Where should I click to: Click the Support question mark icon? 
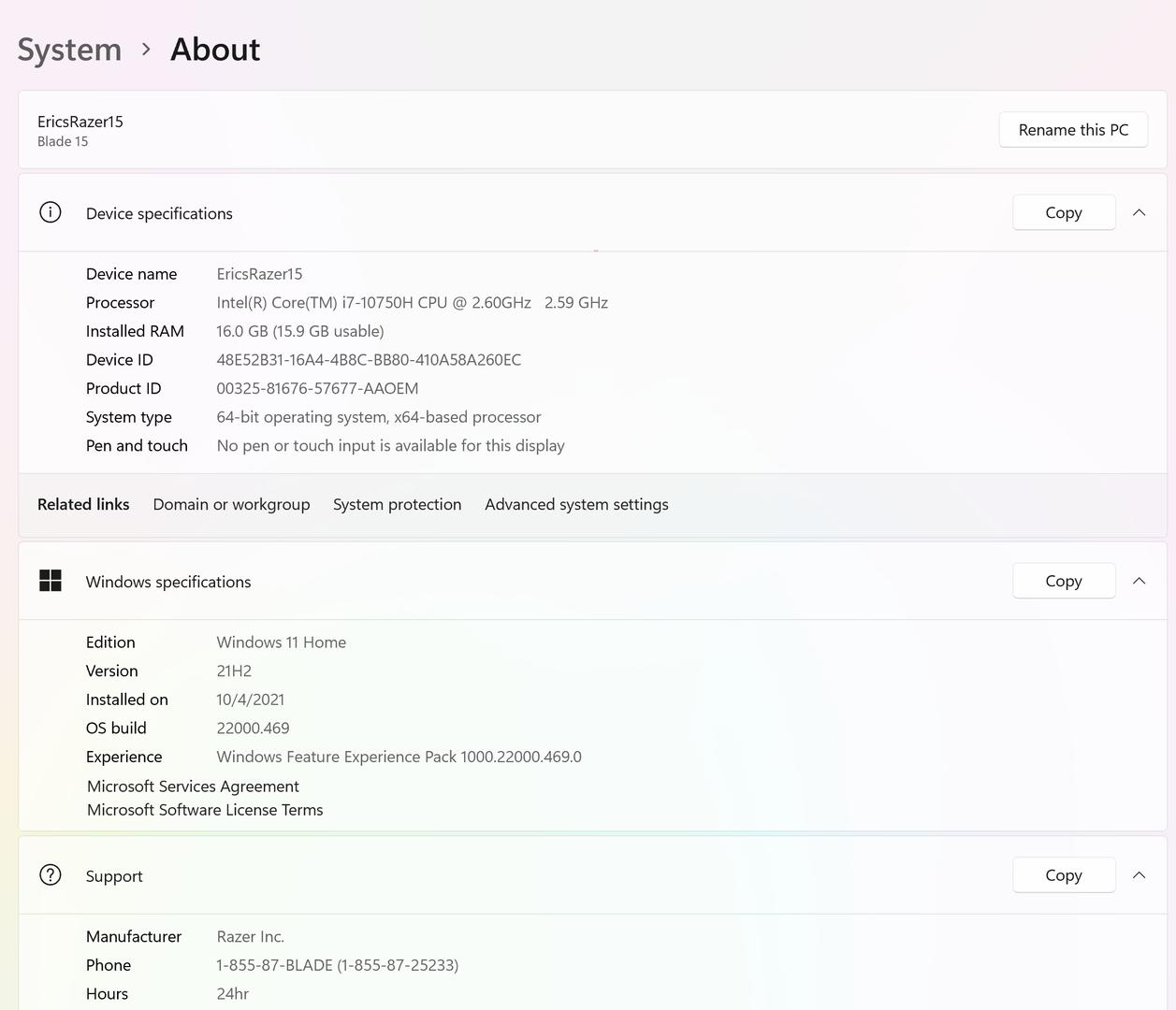click(51, 874)
